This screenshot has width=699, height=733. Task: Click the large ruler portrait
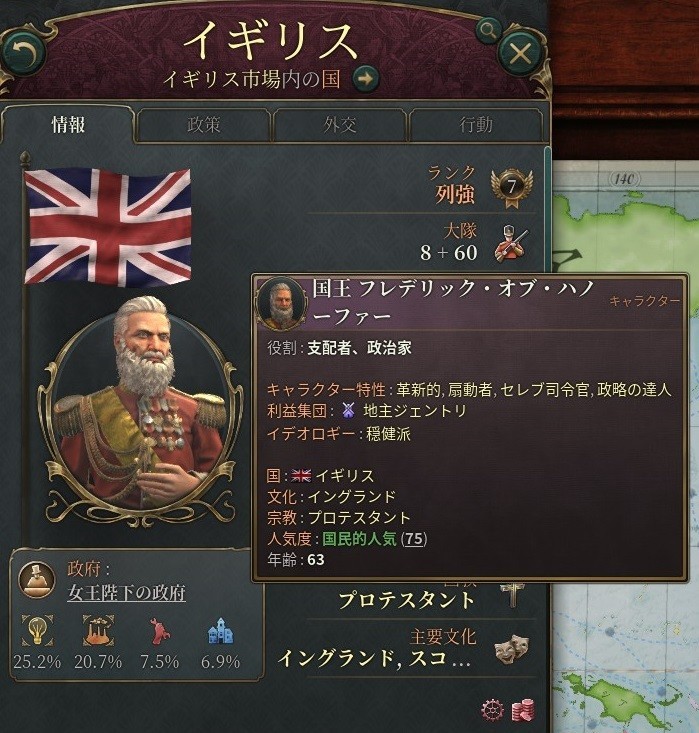140,411
